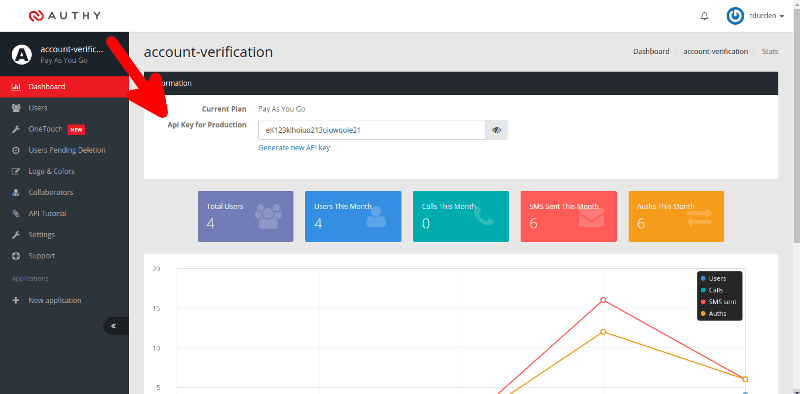This screenshot has width=800, height=394.
Task: Toggle API key visibility eye button
Action: click(496, 130)
